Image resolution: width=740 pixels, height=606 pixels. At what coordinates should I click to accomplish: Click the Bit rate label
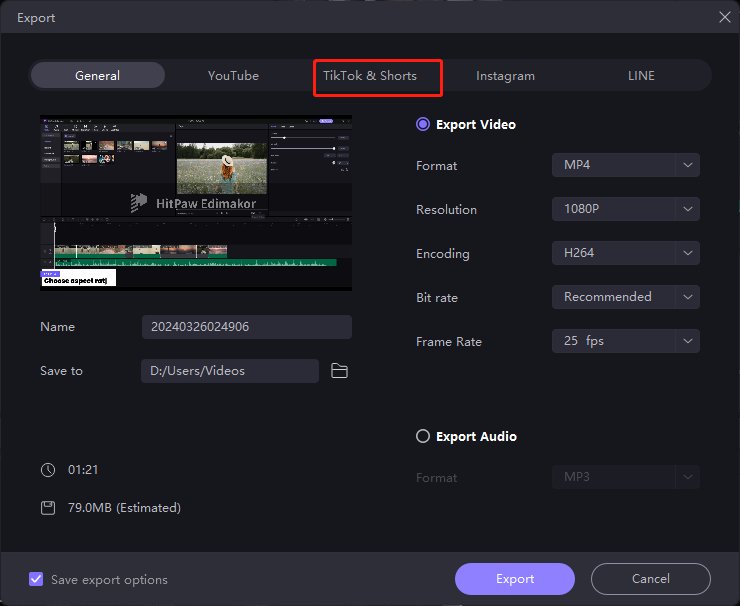tap(437, 298)
